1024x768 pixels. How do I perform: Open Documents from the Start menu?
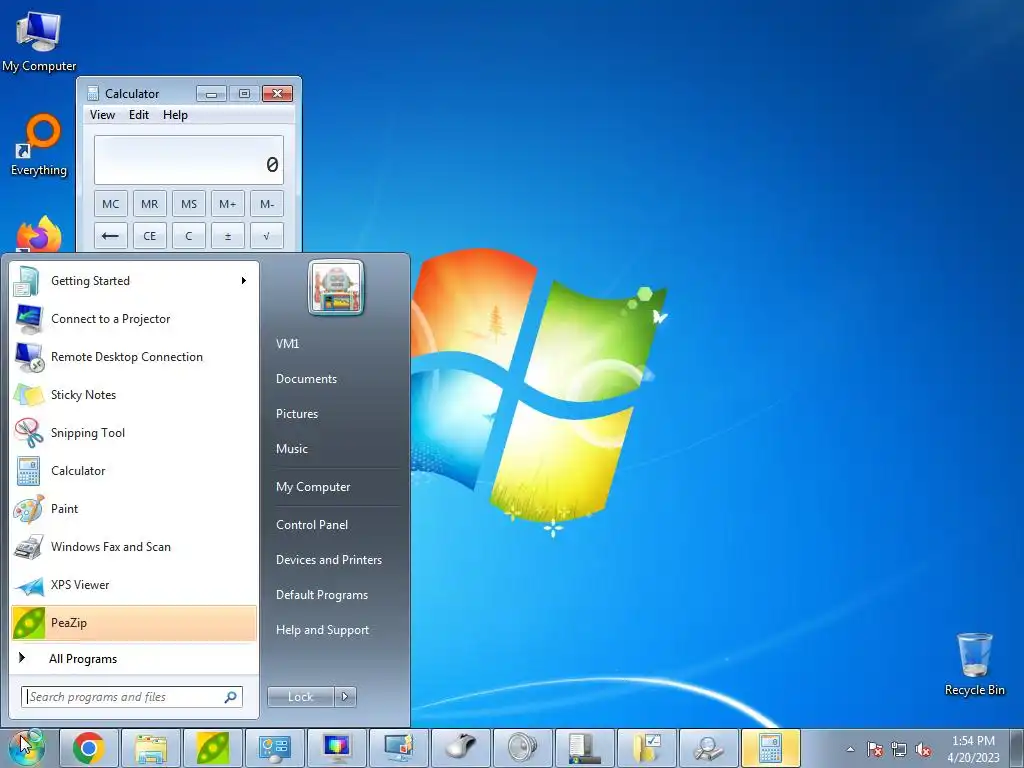(x=306, y=379)
